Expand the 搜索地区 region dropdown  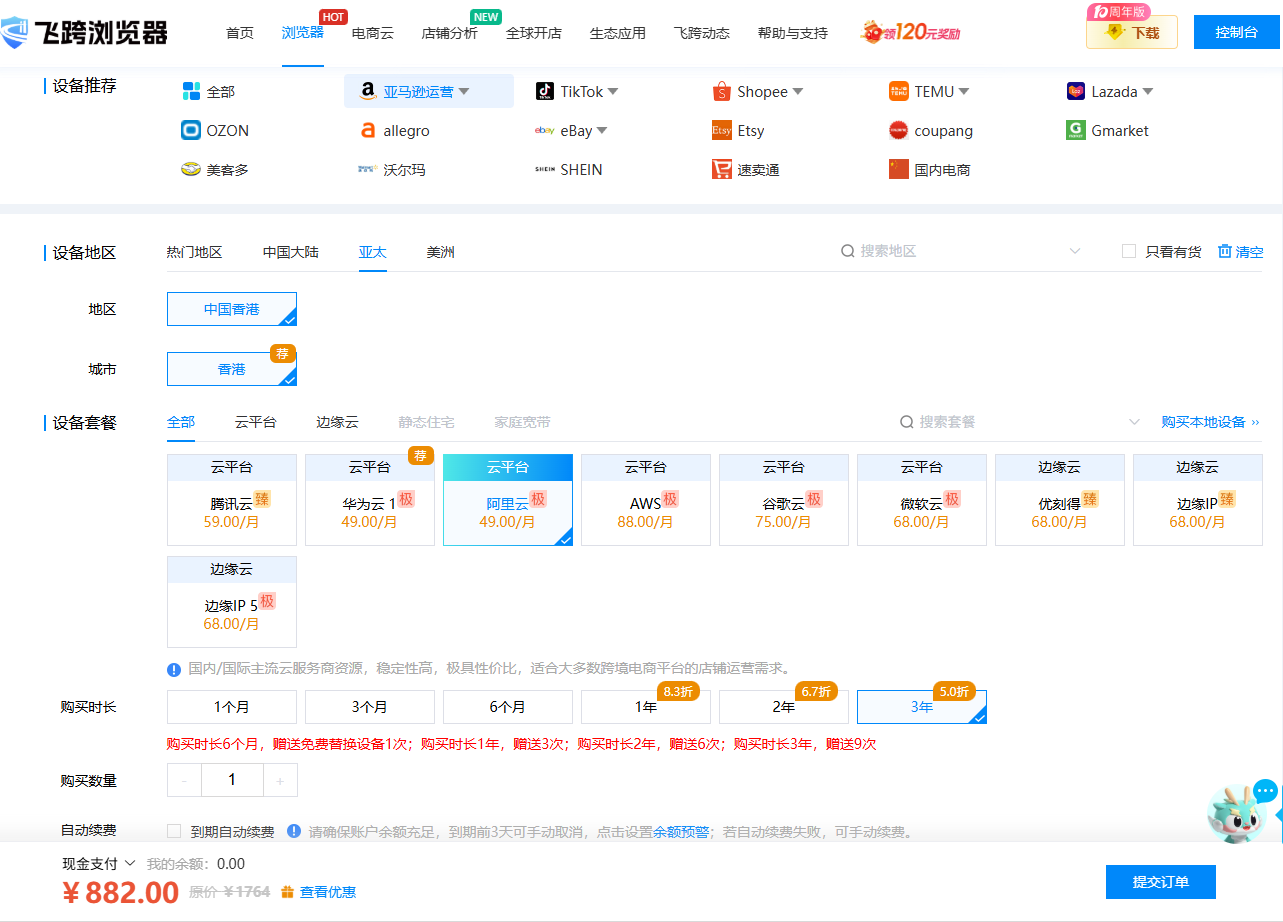pos(1075,252)
